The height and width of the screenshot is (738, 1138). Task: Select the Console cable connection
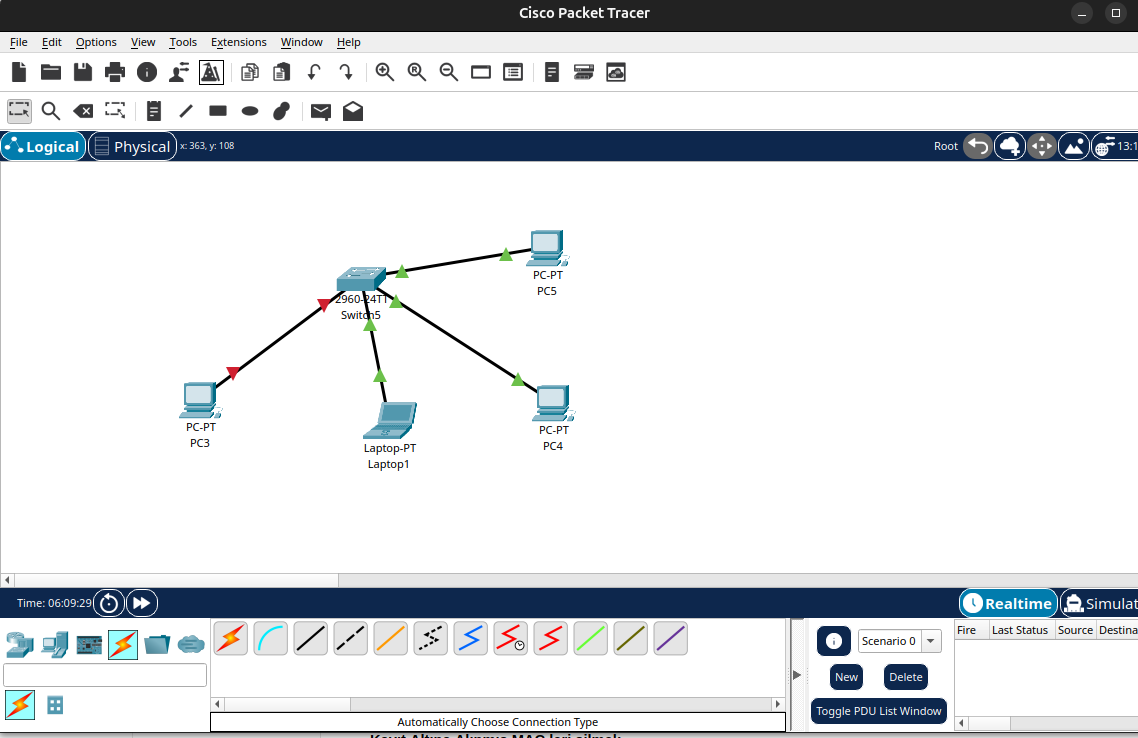(x=271, y=638)
